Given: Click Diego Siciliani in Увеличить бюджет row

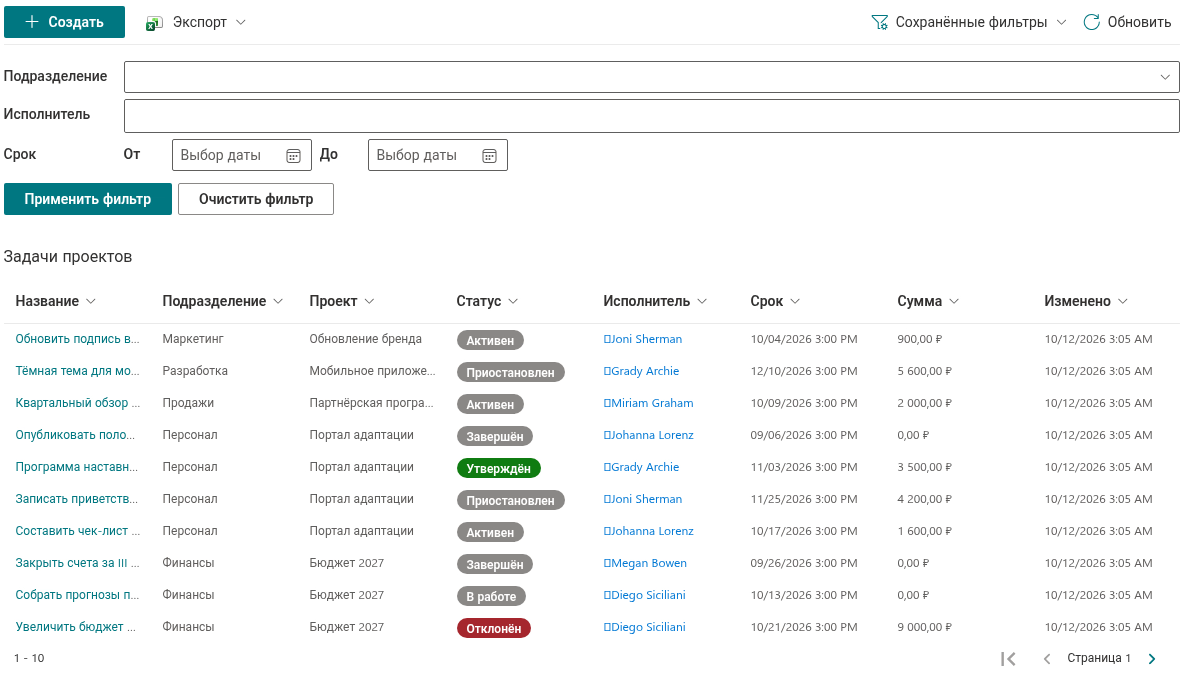Looking at the screenshot, I should click(649, 627).
